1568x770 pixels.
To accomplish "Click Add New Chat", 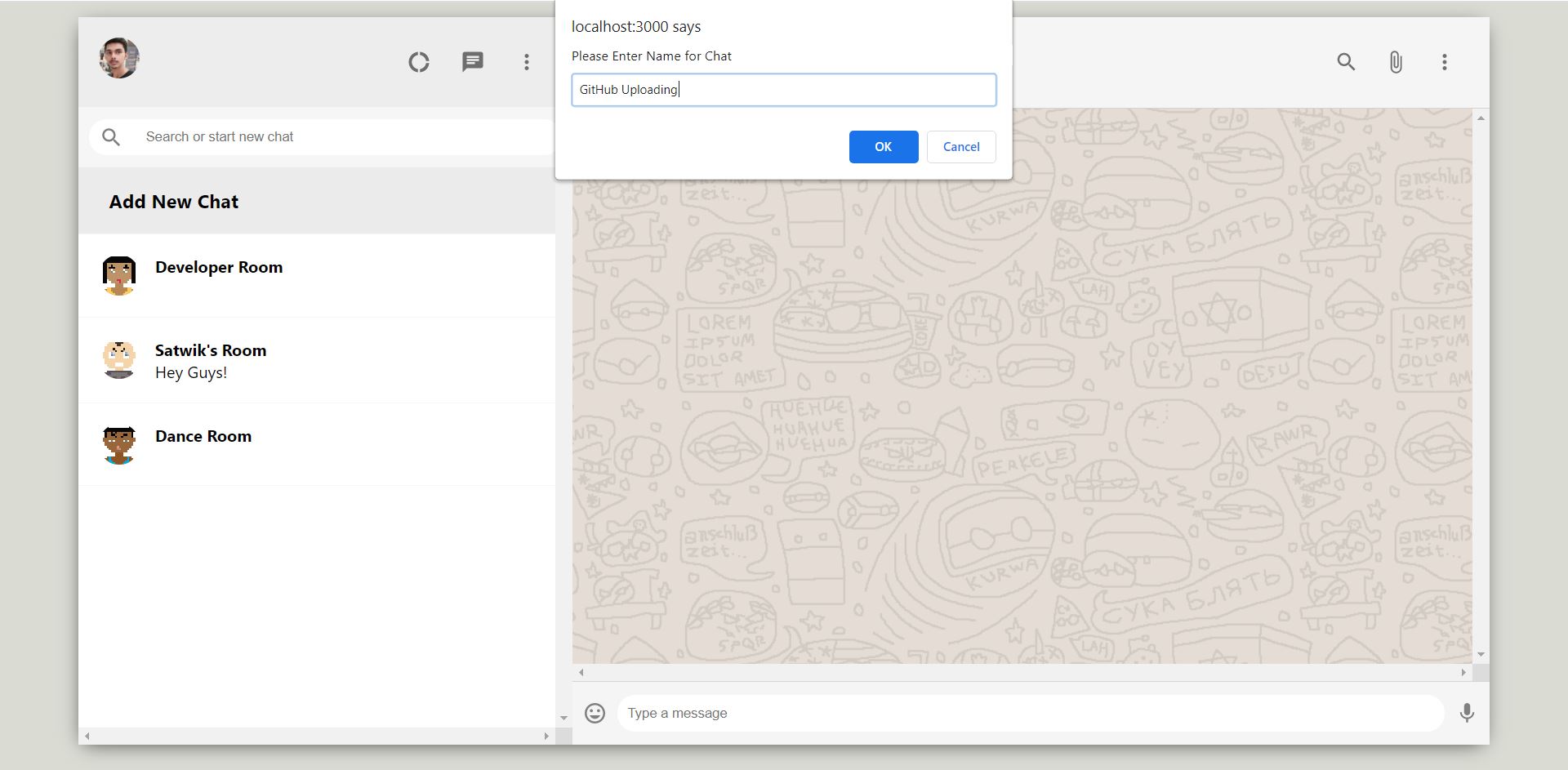I will [174, 202].
